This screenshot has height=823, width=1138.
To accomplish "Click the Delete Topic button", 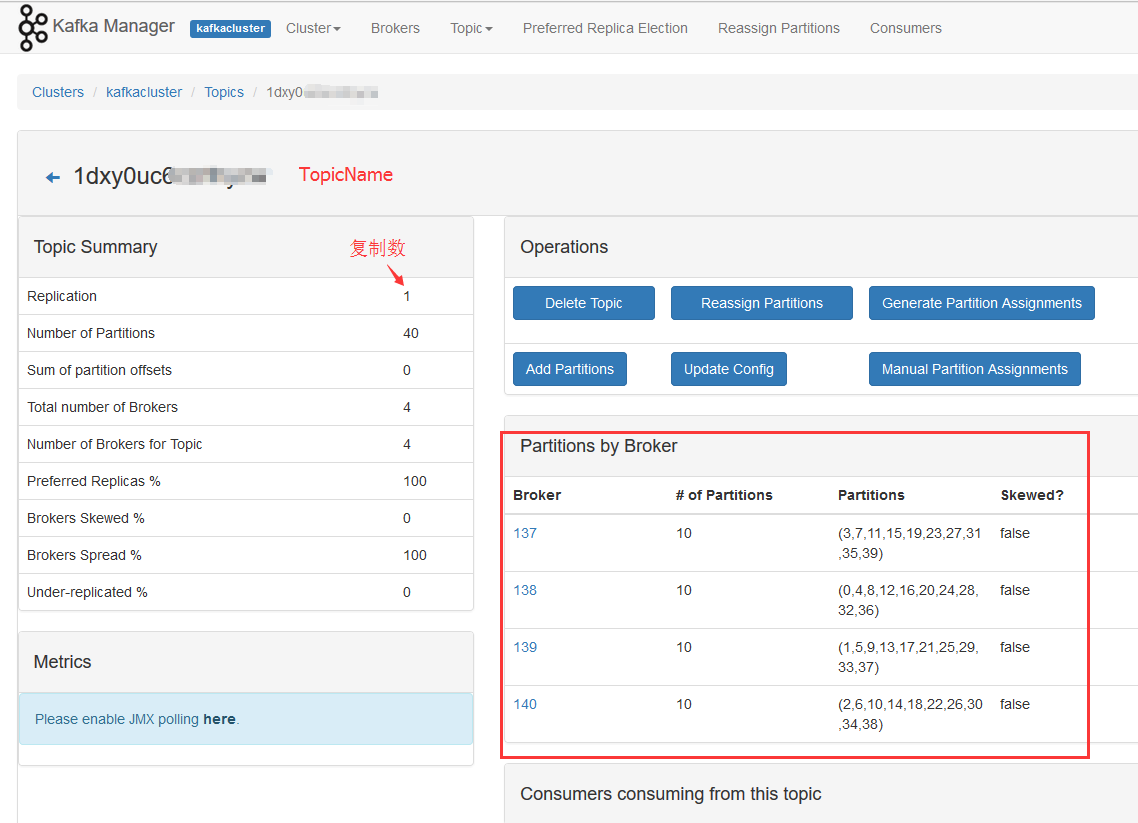I will (584, 303).
